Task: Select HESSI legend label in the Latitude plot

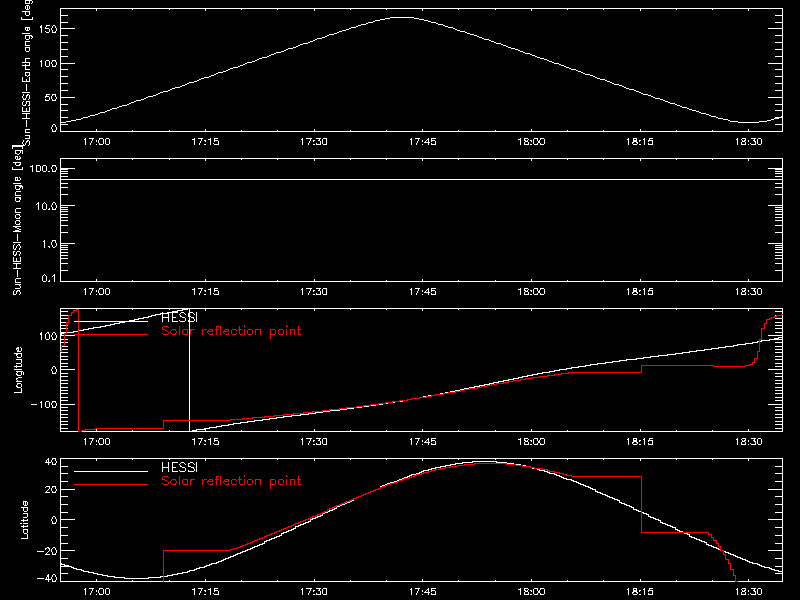Action: [179, 467]
